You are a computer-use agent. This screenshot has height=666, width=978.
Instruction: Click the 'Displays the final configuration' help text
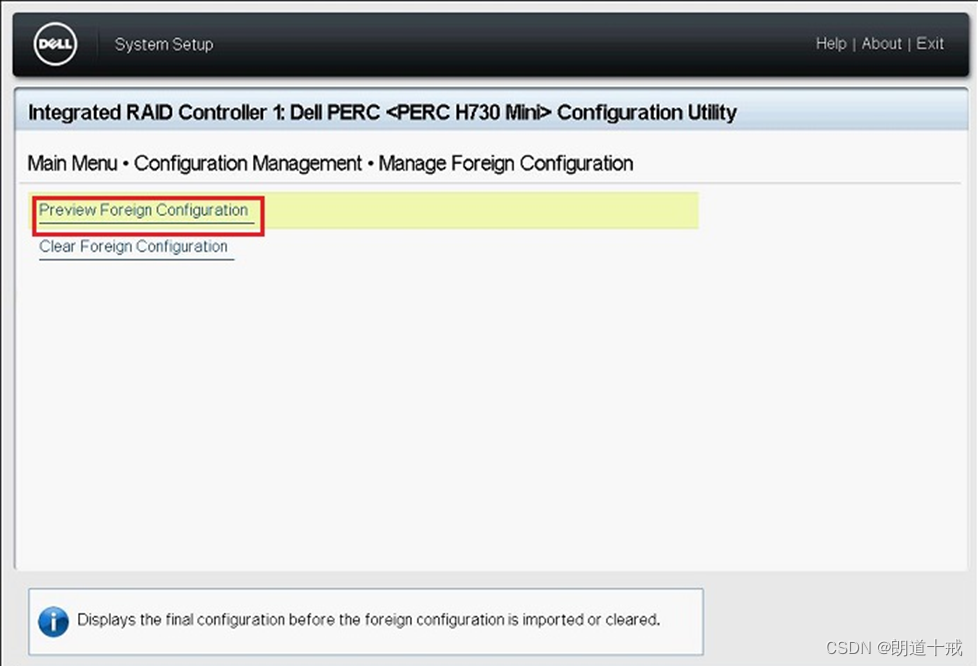coord(368,620)
